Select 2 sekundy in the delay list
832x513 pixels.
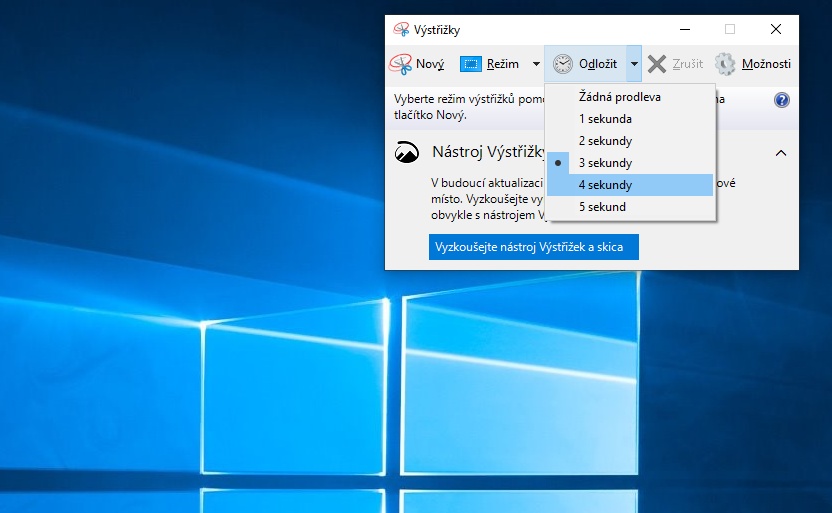[x=605, y=141]
